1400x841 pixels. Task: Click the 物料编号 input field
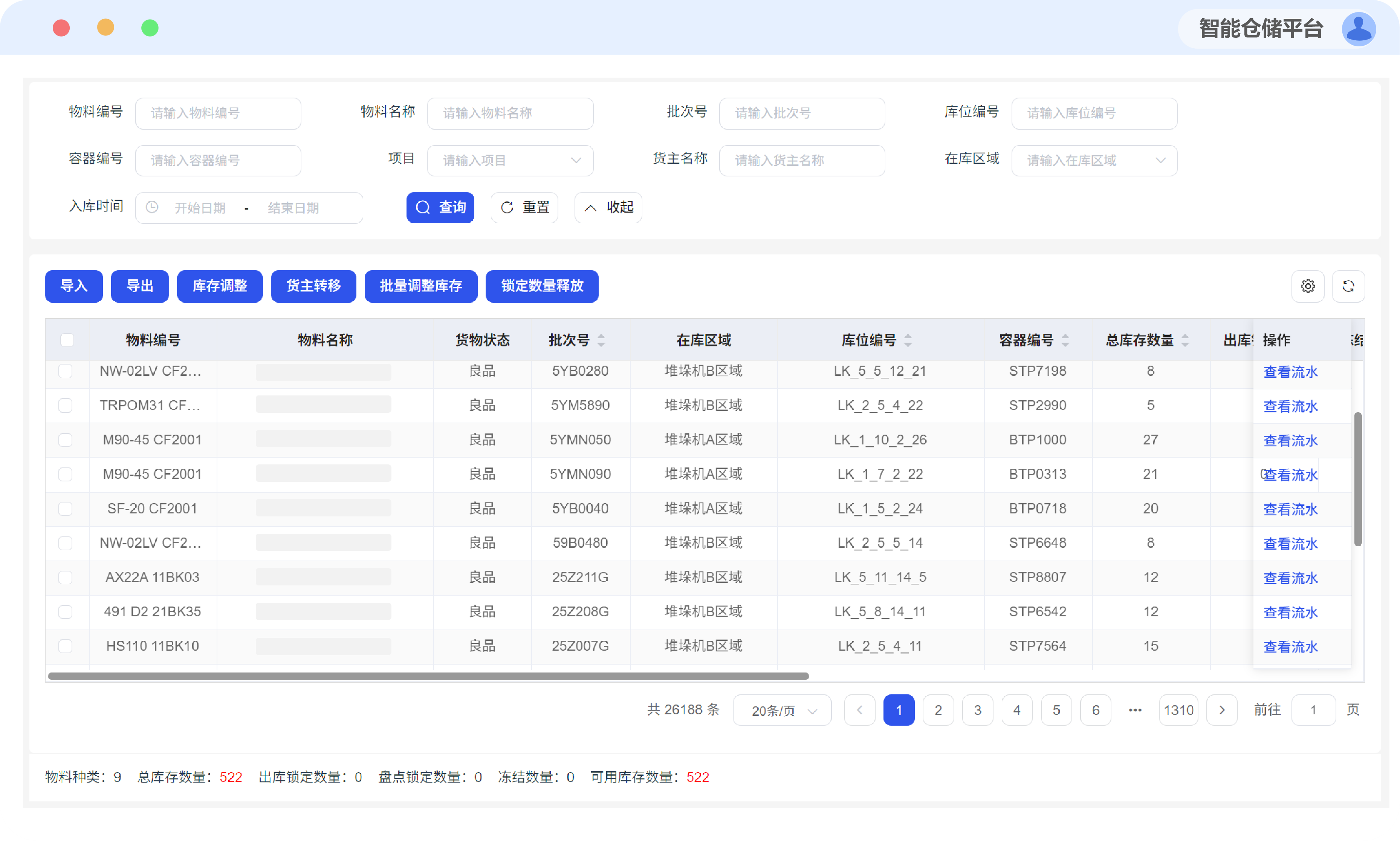click(218, 113)
